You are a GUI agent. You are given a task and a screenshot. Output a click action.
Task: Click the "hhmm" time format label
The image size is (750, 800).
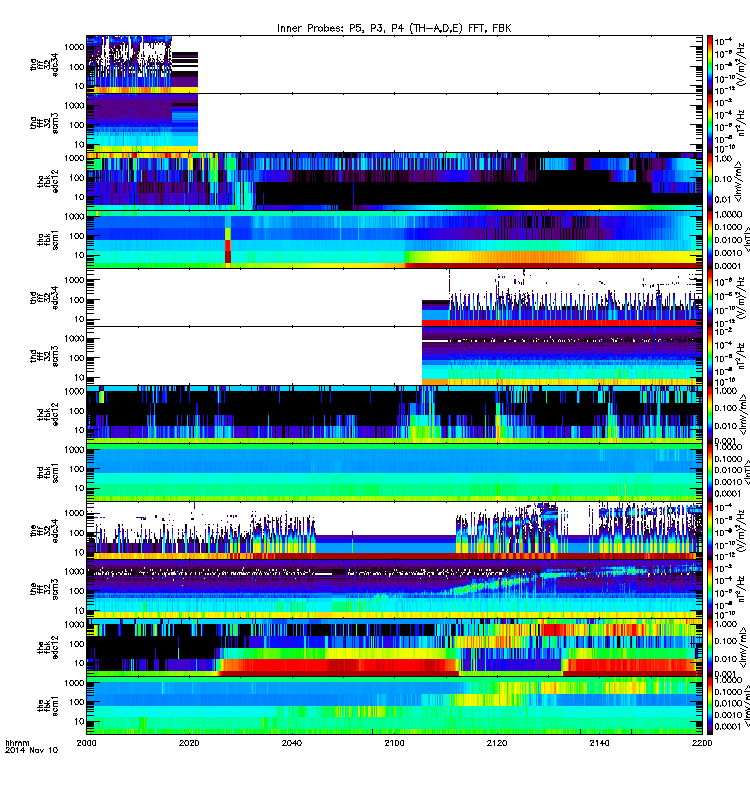[x=17, y=743]
